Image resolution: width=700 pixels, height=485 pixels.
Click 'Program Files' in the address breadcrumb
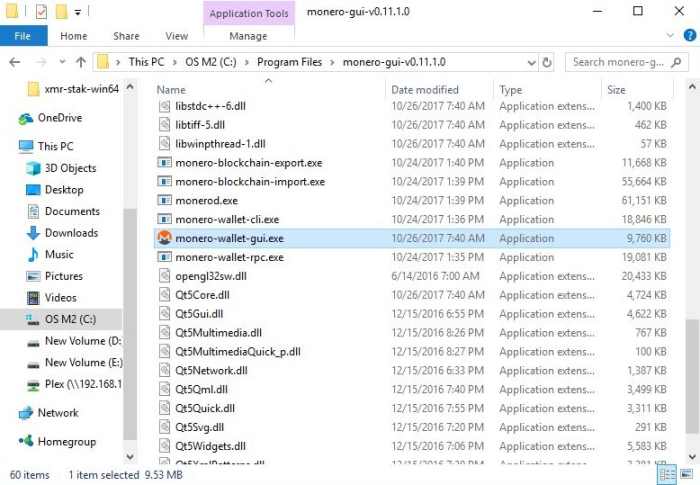[289, 62]
